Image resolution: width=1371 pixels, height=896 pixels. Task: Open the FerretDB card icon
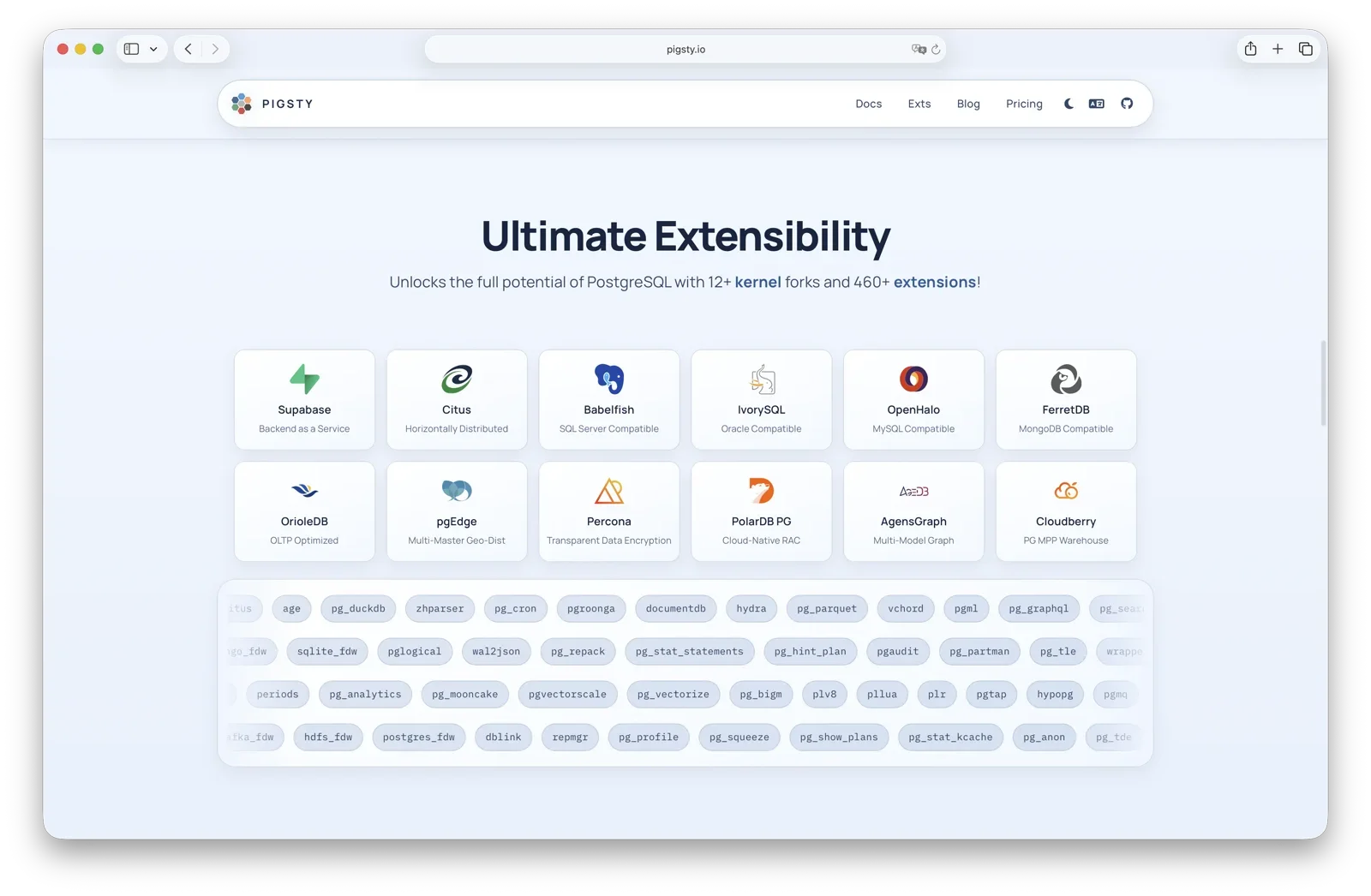click(1065, 379)
